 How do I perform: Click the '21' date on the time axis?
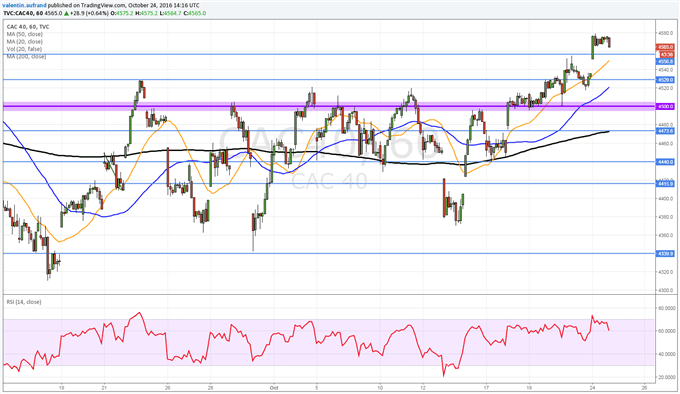104,387
